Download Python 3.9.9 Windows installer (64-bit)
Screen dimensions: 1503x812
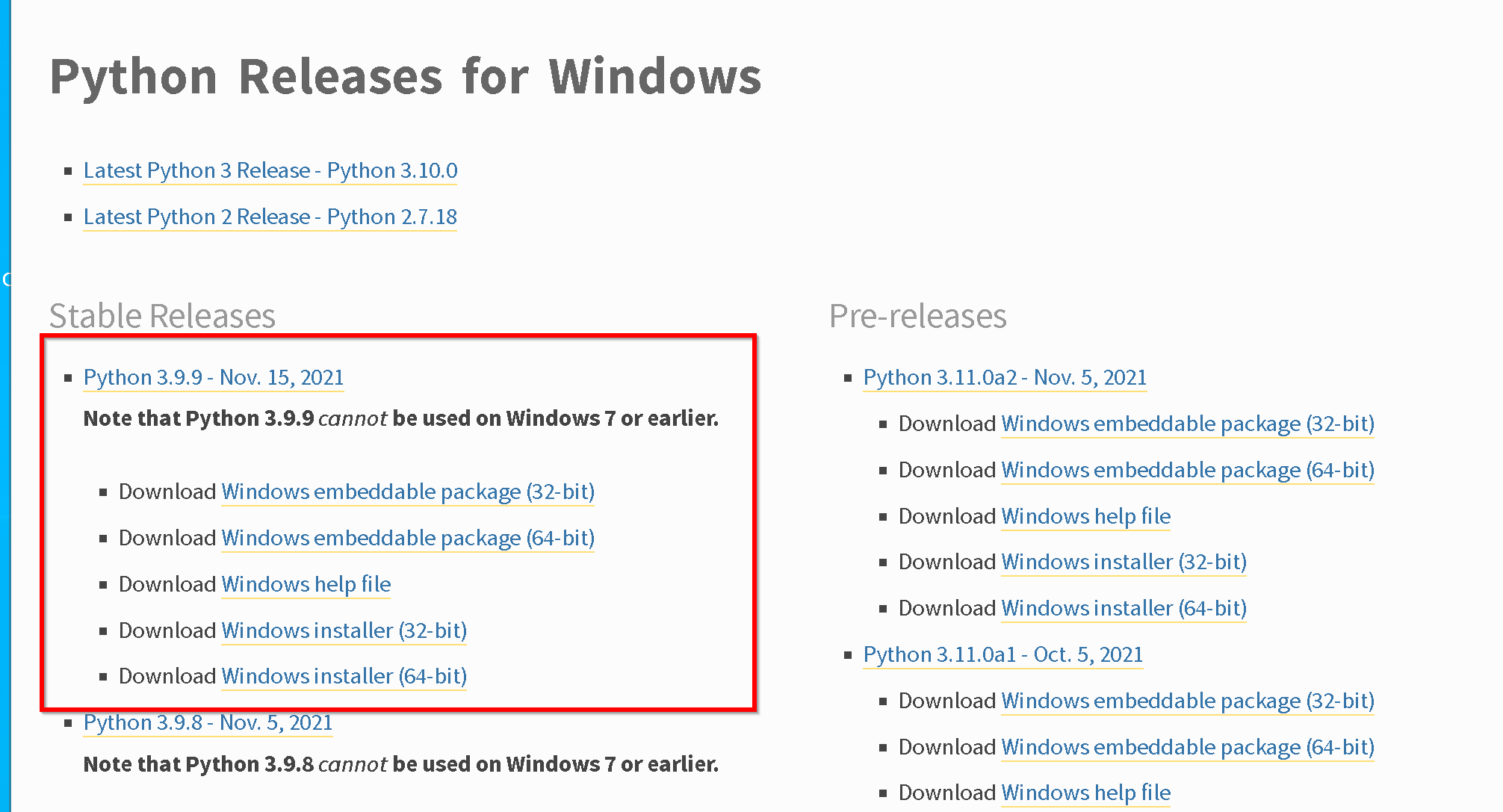tap(344, 676)
